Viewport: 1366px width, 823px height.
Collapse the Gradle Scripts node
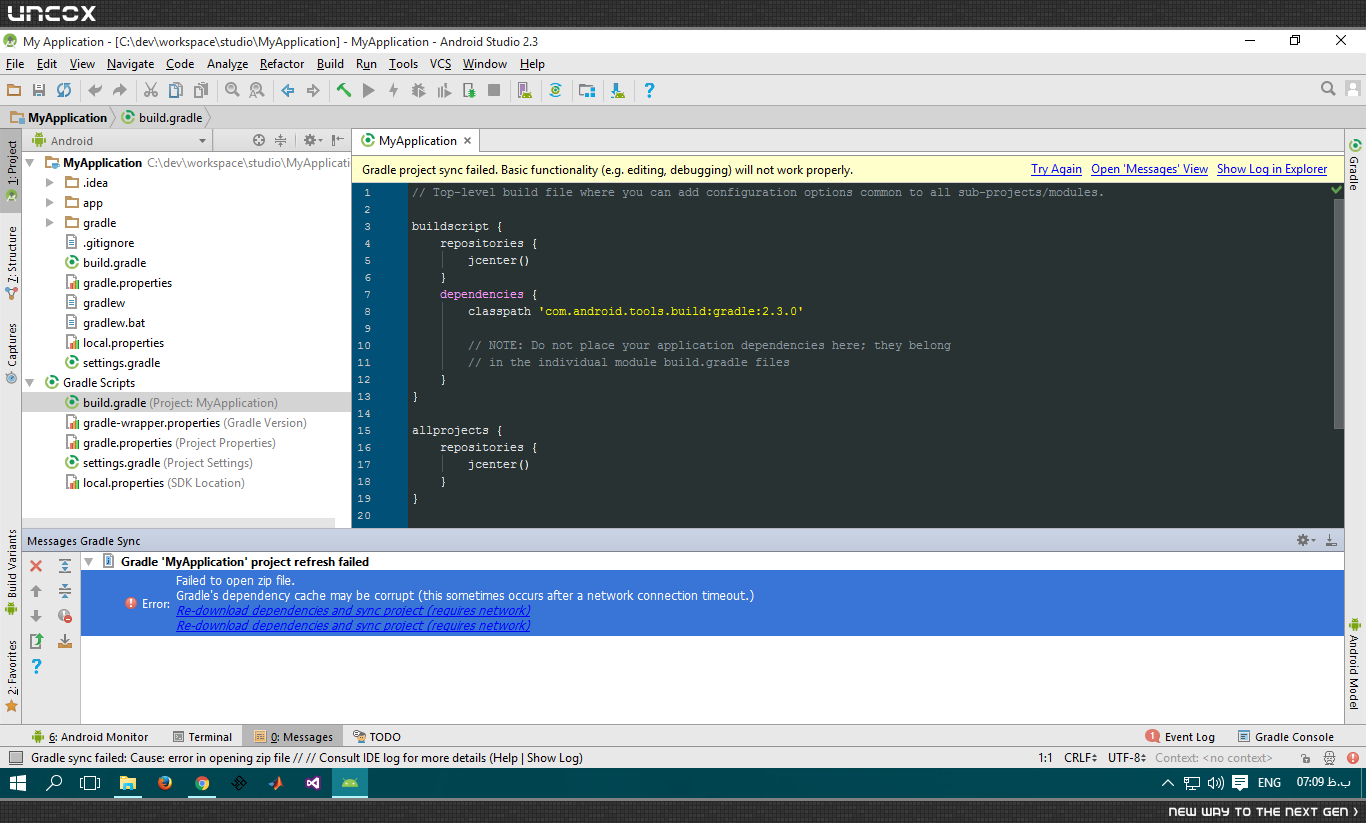point(30,383)
